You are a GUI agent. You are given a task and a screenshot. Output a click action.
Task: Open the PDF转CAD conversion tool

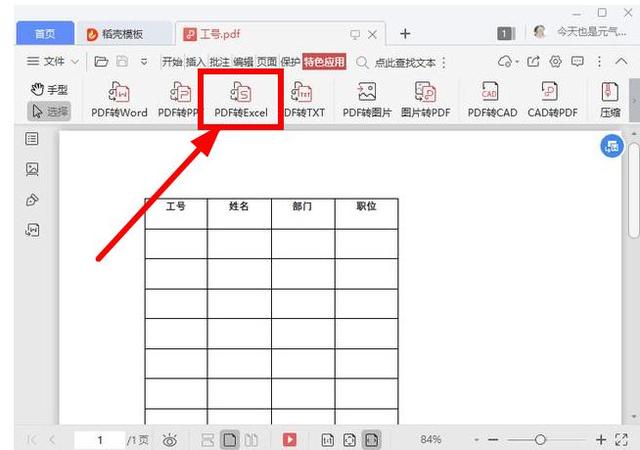pyautogui.click(x=492, y=100)
